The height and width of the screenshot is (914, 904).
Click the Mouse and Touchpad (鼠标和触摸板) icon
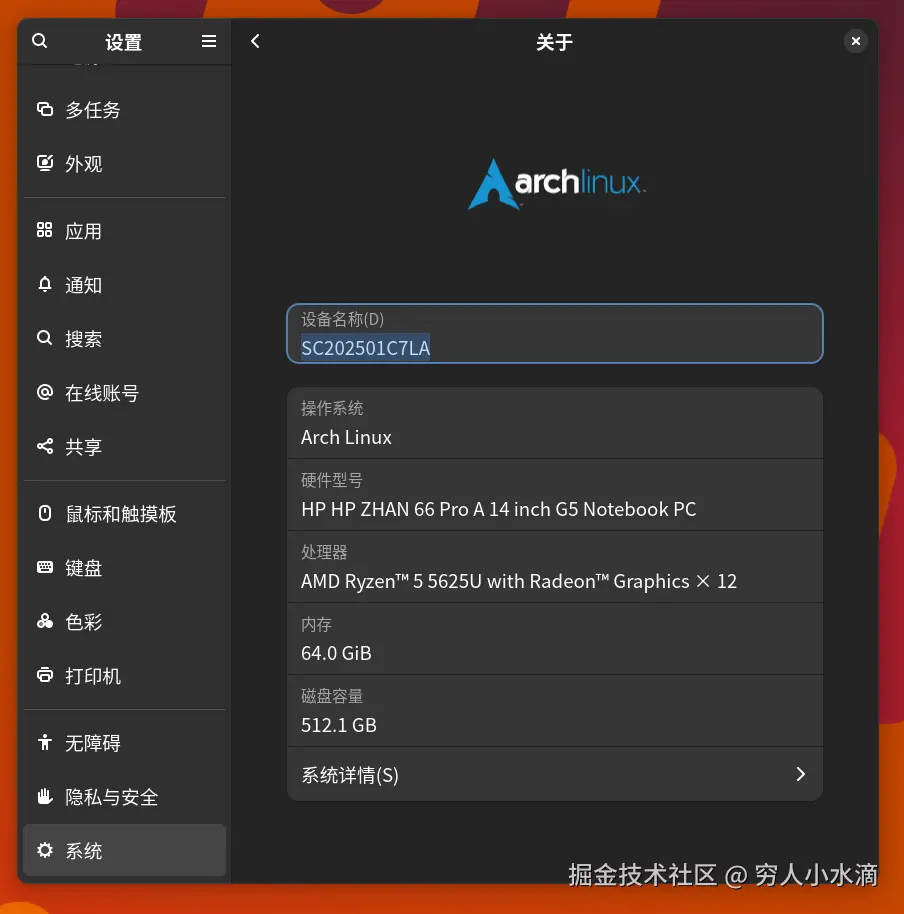pyautogui.click(x=45, y=513)
